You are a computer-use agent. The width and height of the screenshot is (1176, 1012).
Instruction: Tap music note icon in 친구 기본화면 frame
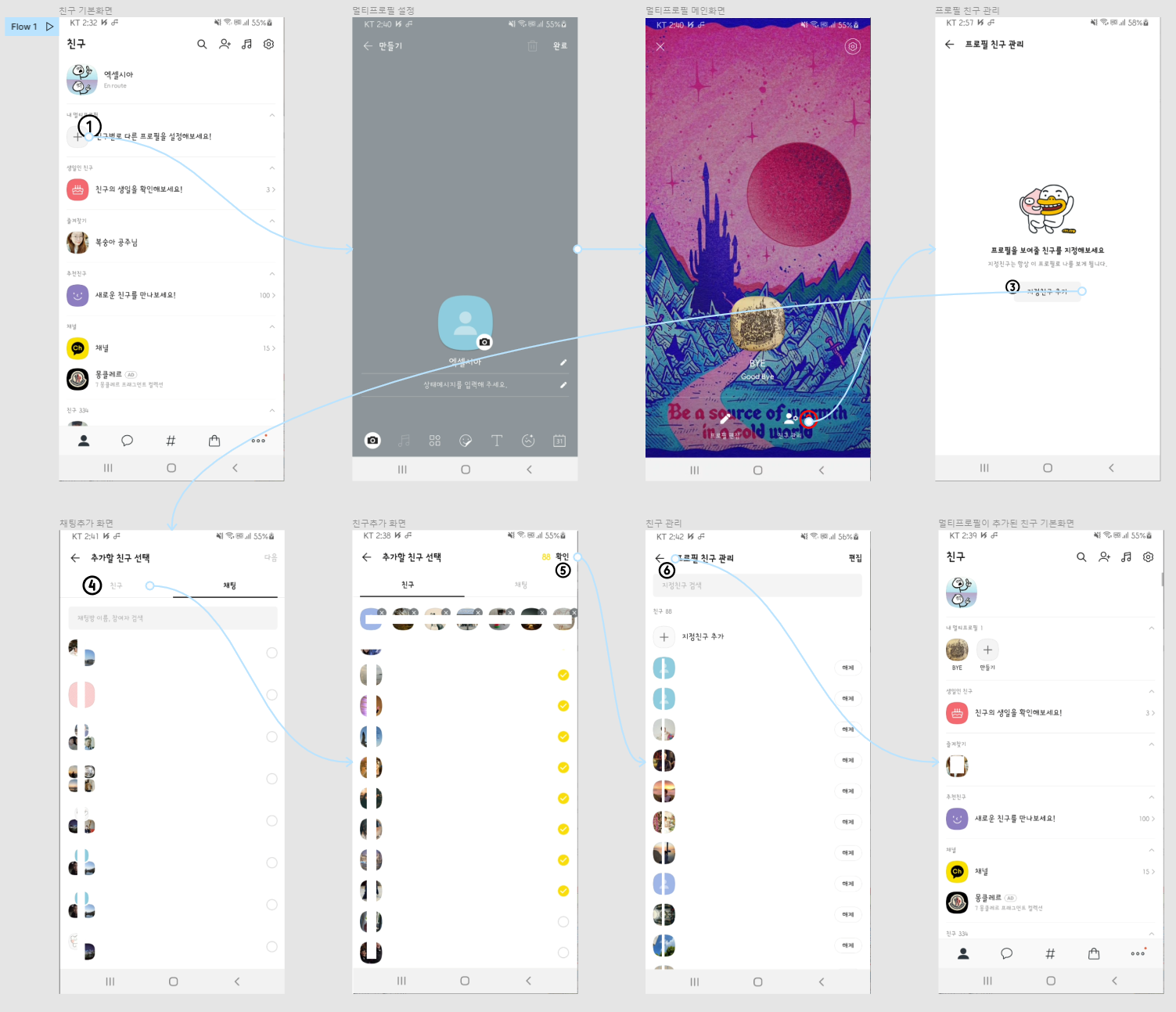(246, 45)
